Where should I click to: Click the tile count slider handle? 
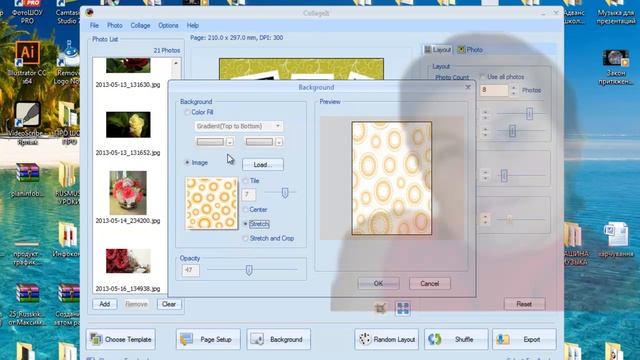285,192
